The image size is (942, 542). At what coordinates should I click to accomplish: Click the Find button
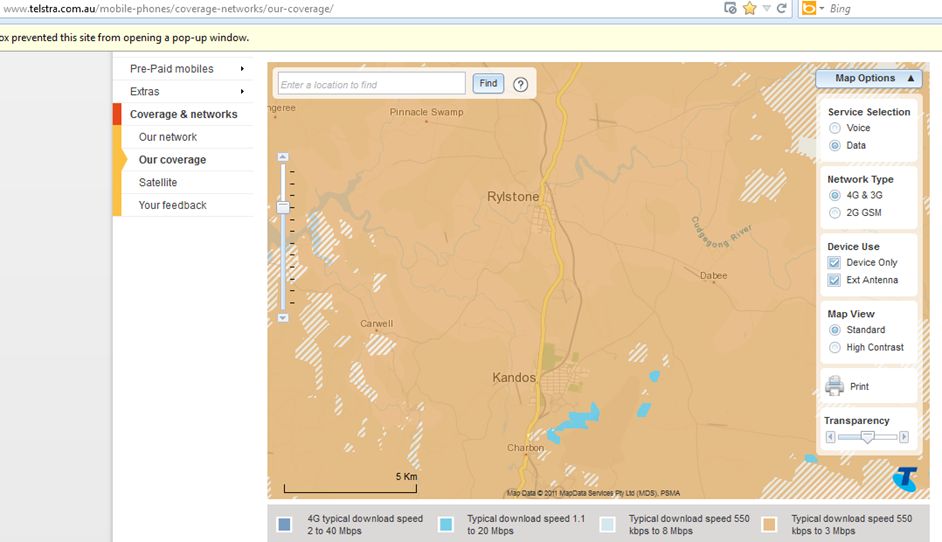click(x=488, y=84)
